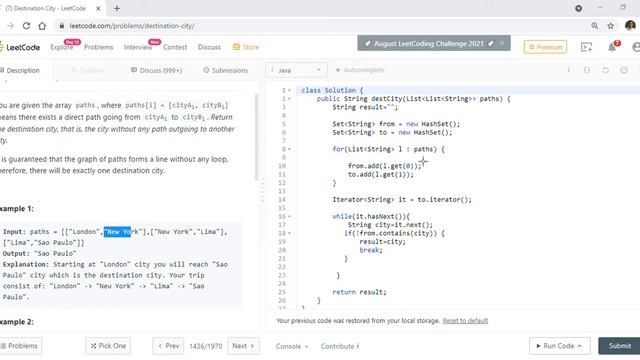Go to Prev problem
The image size is (640, 360).
coord(168,346)
